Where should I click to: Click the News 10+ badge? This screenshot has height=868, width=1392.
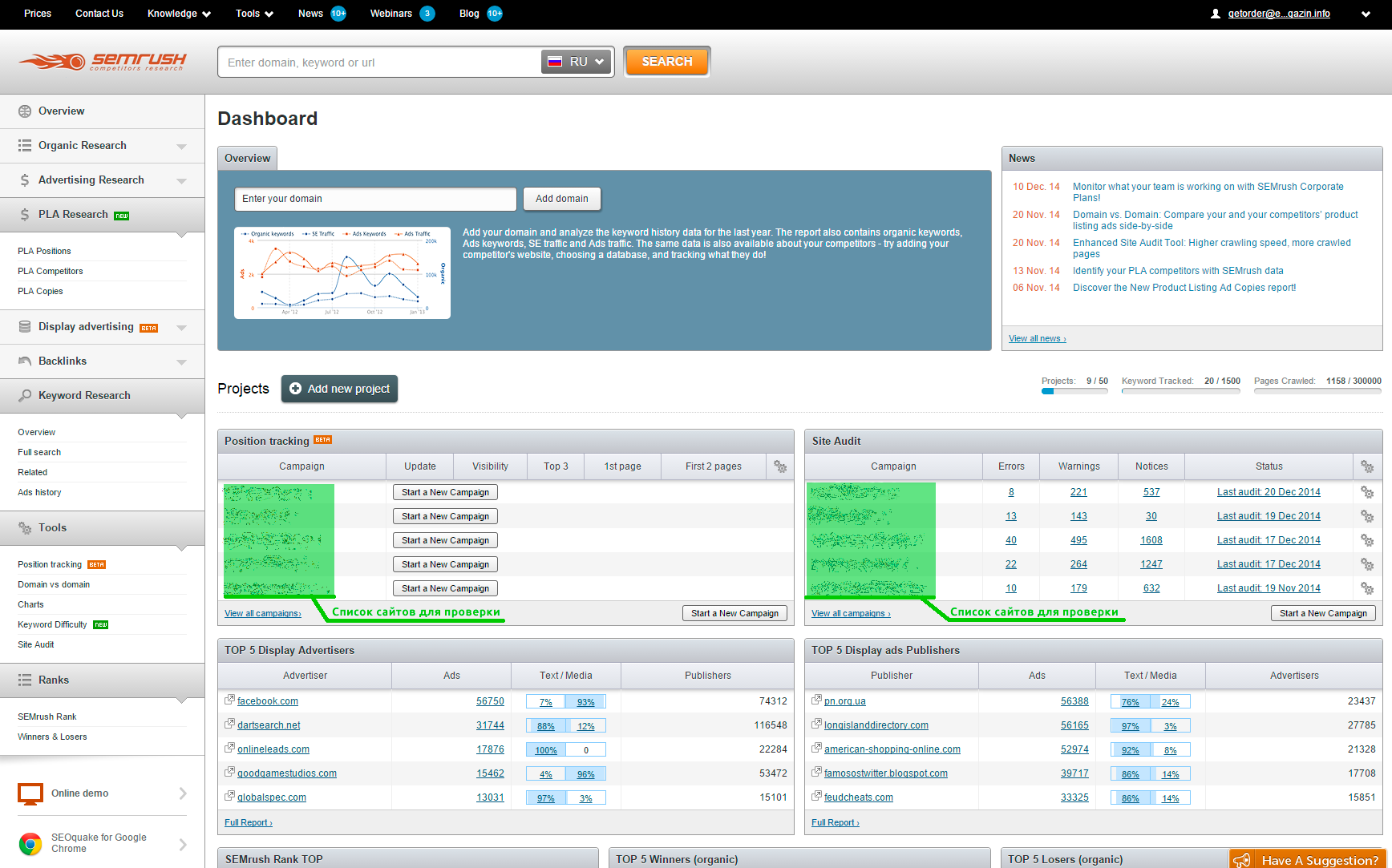coord(338,14)
